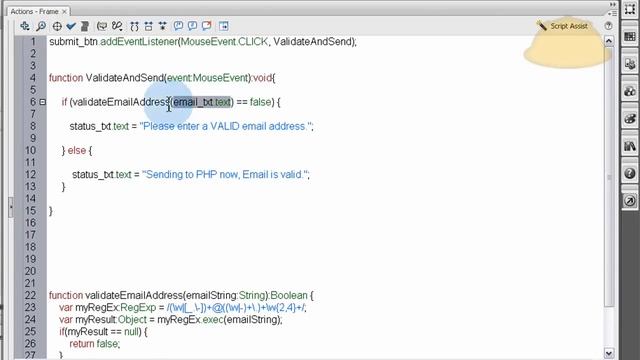The image size is (640, 360).
Task: Close the Actions - Frame tab
Action: pos(64,11)
